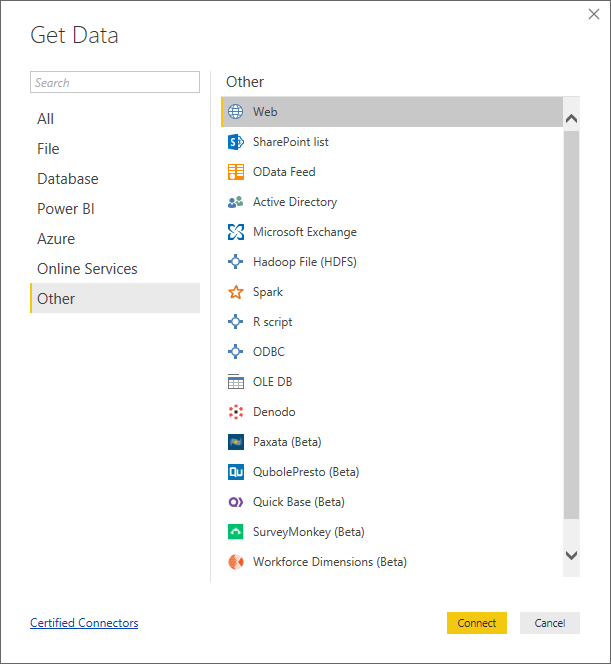Open the Certified Connectors link
This screenshot has height=664, width=611.
(x=84, y=623)
